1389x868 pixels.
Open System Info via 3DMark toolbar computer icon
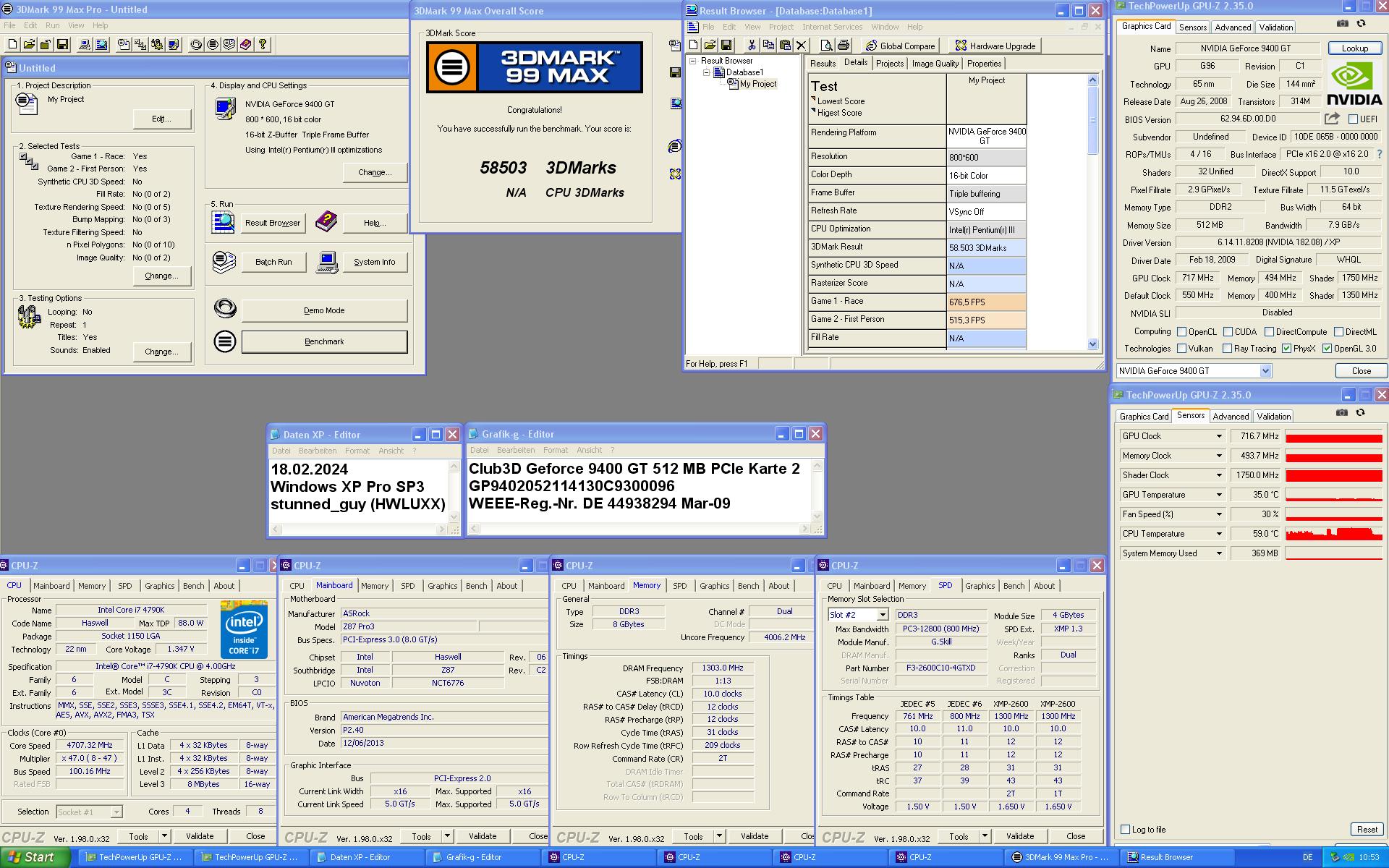(85, 44)
